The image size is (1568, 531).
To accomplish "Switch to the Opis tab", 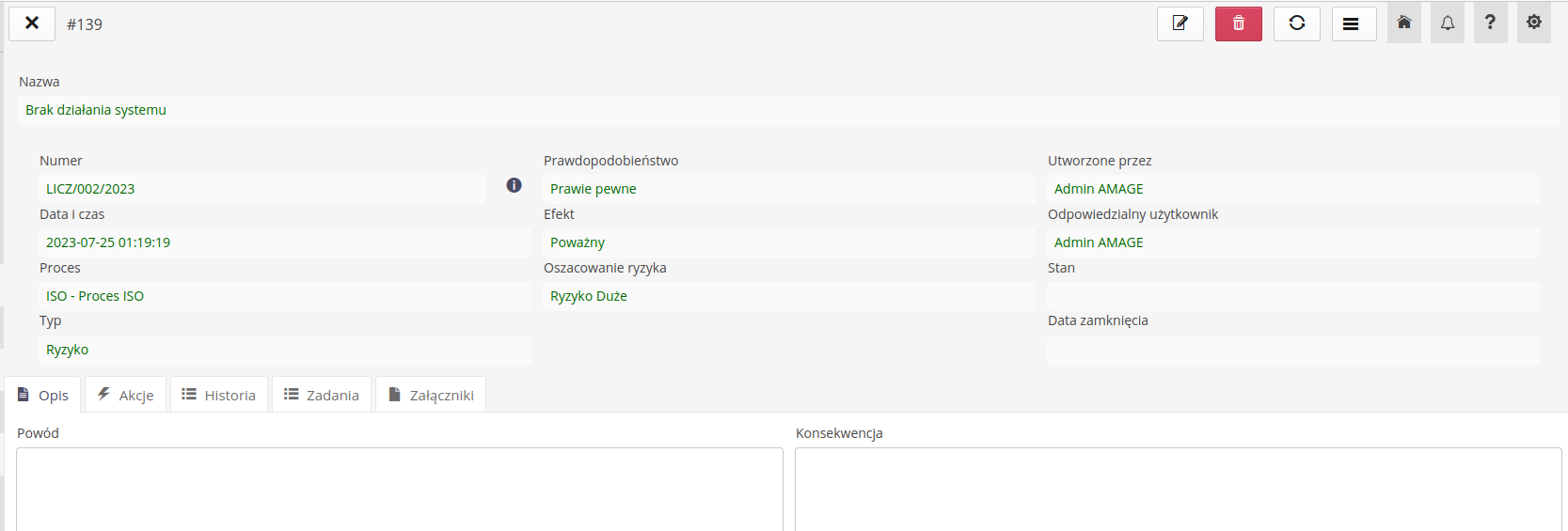I will pyautogui.click(x=43, y=395).
